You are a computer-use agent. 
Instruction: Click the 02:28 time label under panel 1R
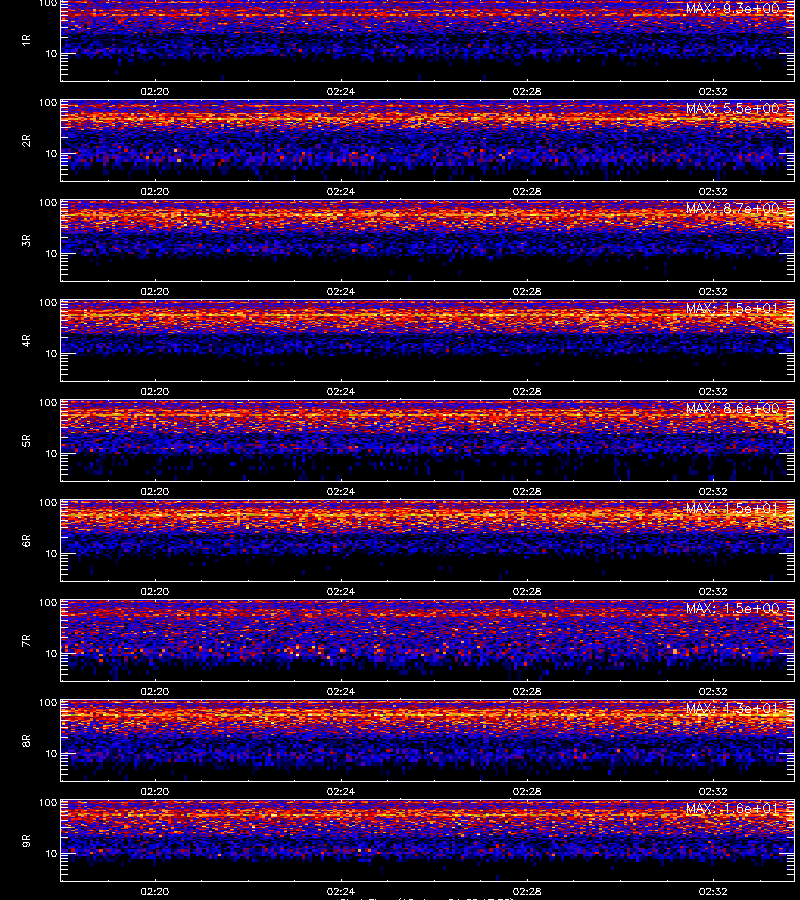[527, 91]
